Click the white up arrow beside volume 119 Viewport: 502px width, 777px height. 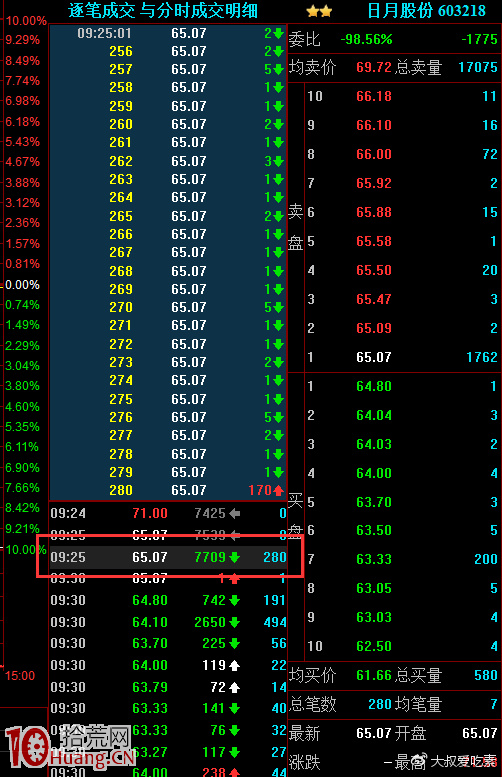(235, 666)
